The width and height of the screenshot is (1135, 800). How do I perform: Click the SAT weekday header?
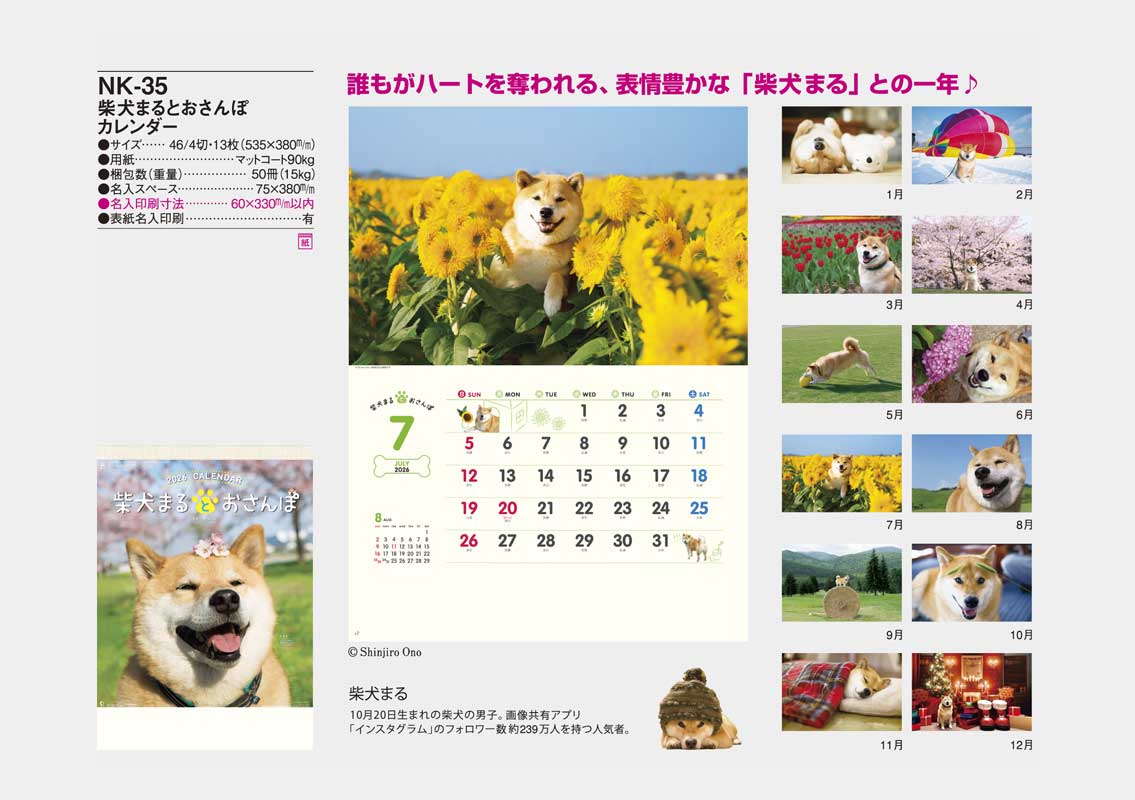[x=699, y=395]
